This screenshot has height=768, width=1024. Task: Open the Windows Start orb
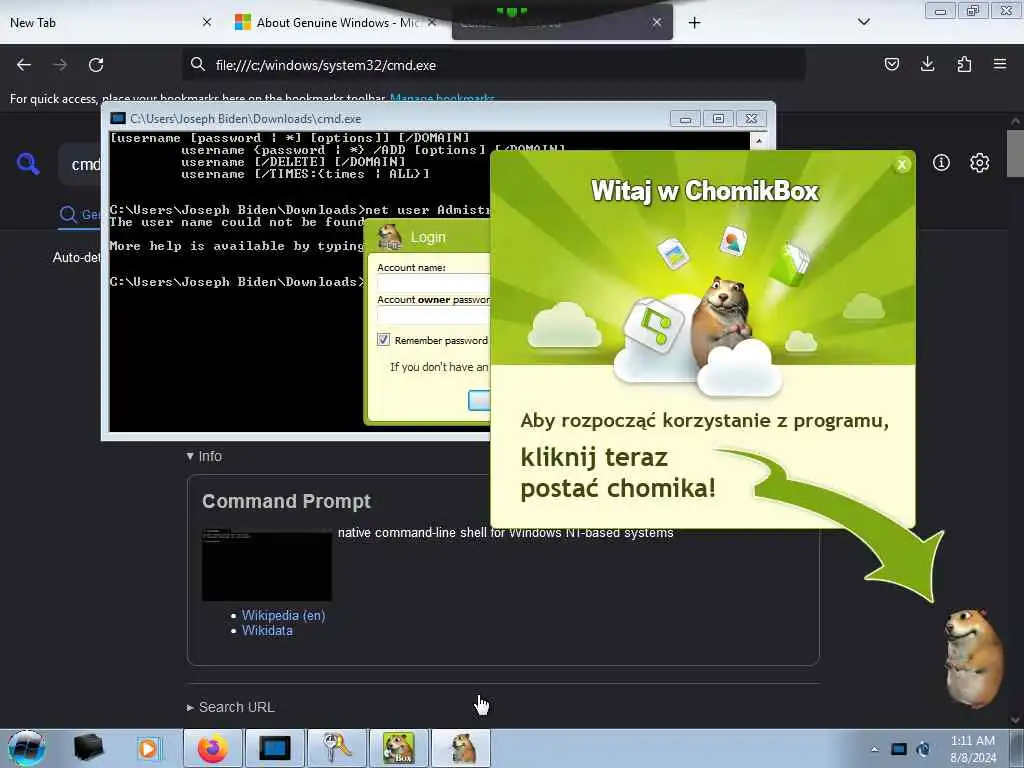pyautogui.click(x=27, y=748)
